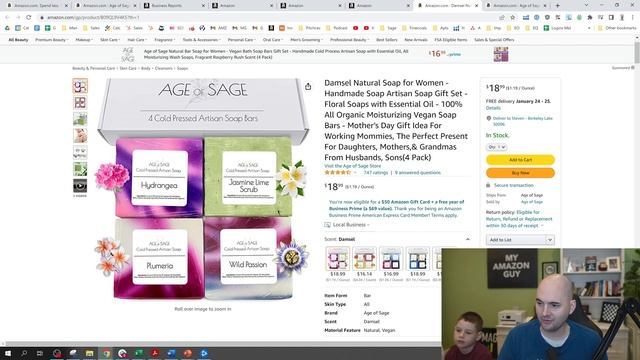
Task: Go back with the browser back arrow
Action: [x=7, y=18]
